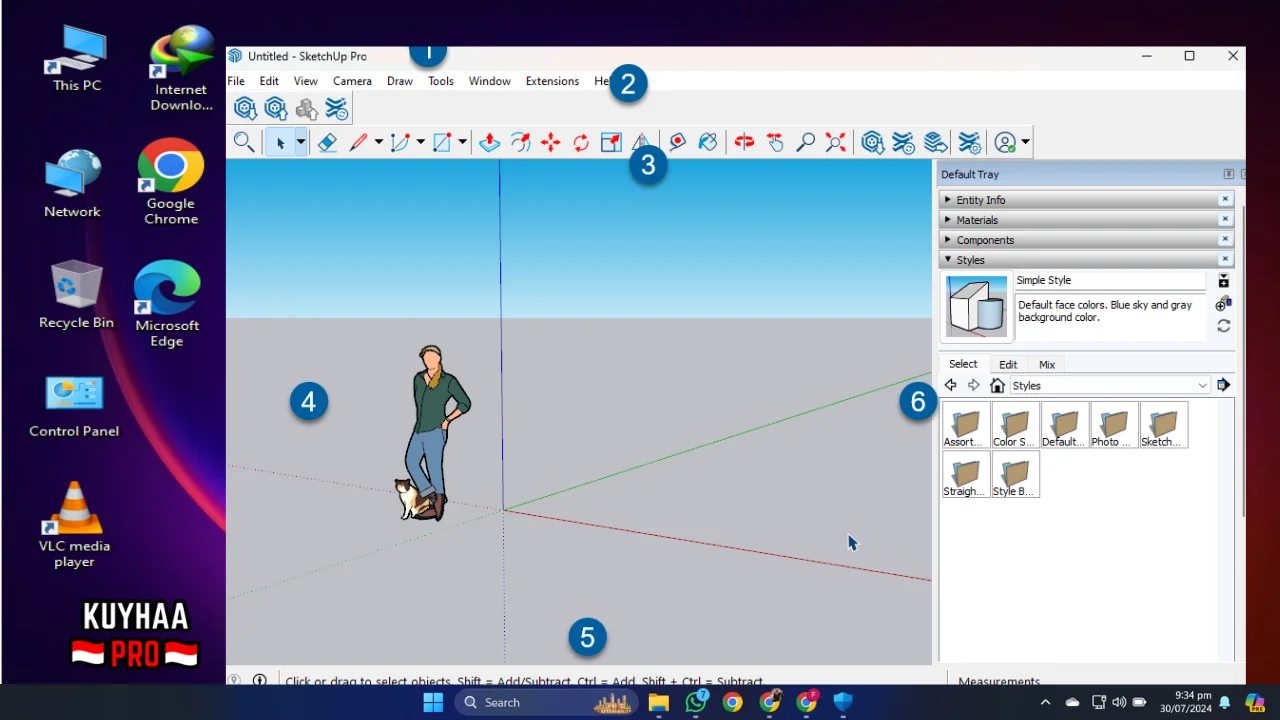Select the Zoom magnifier tool

805,143
